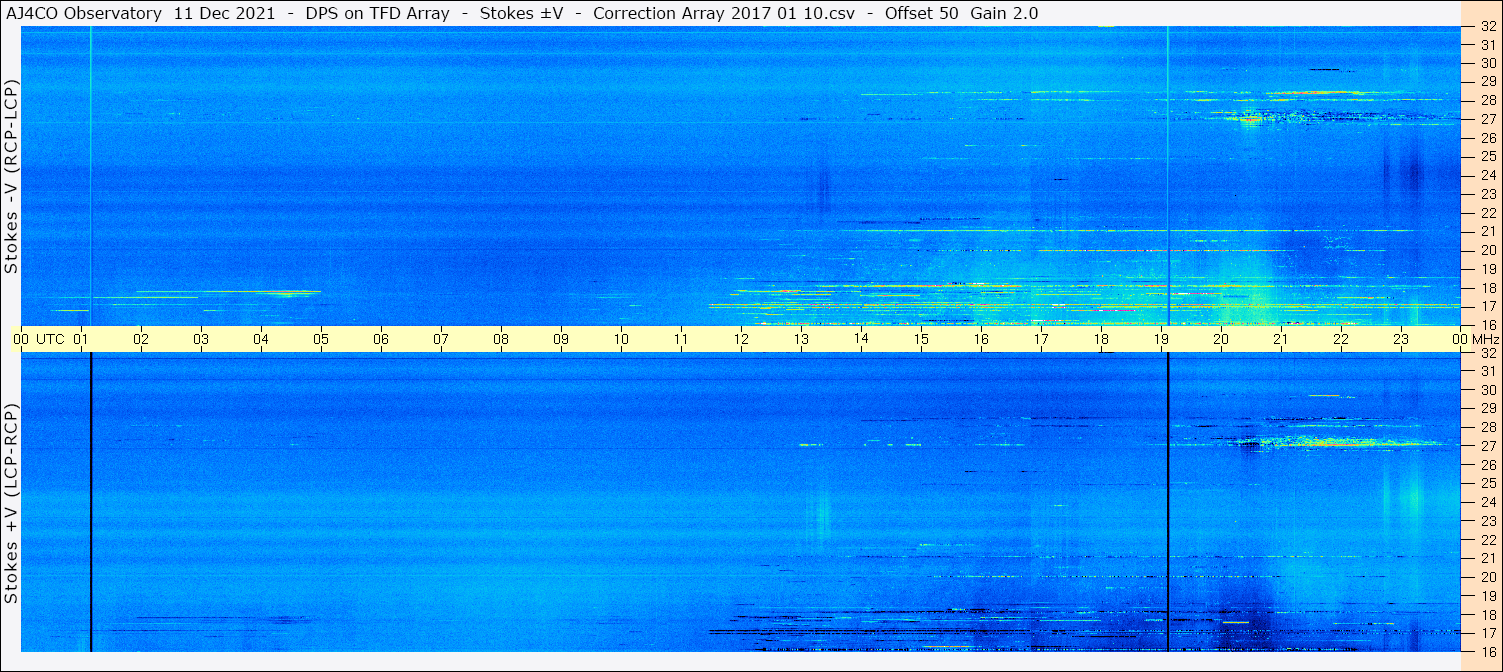The width and height of the screenshot is (1503, 672).
Task: Select the 17 hour tick on the time axis
Action: pyautogui.click(x=1041, y=339)
